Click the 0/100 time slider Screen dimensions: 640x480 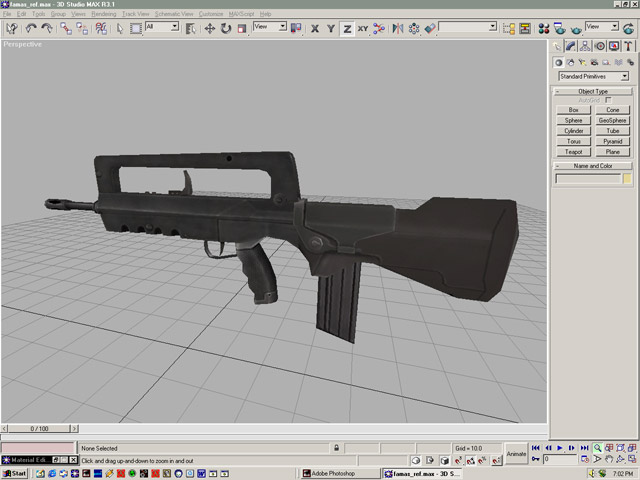(x=39, y=429)
